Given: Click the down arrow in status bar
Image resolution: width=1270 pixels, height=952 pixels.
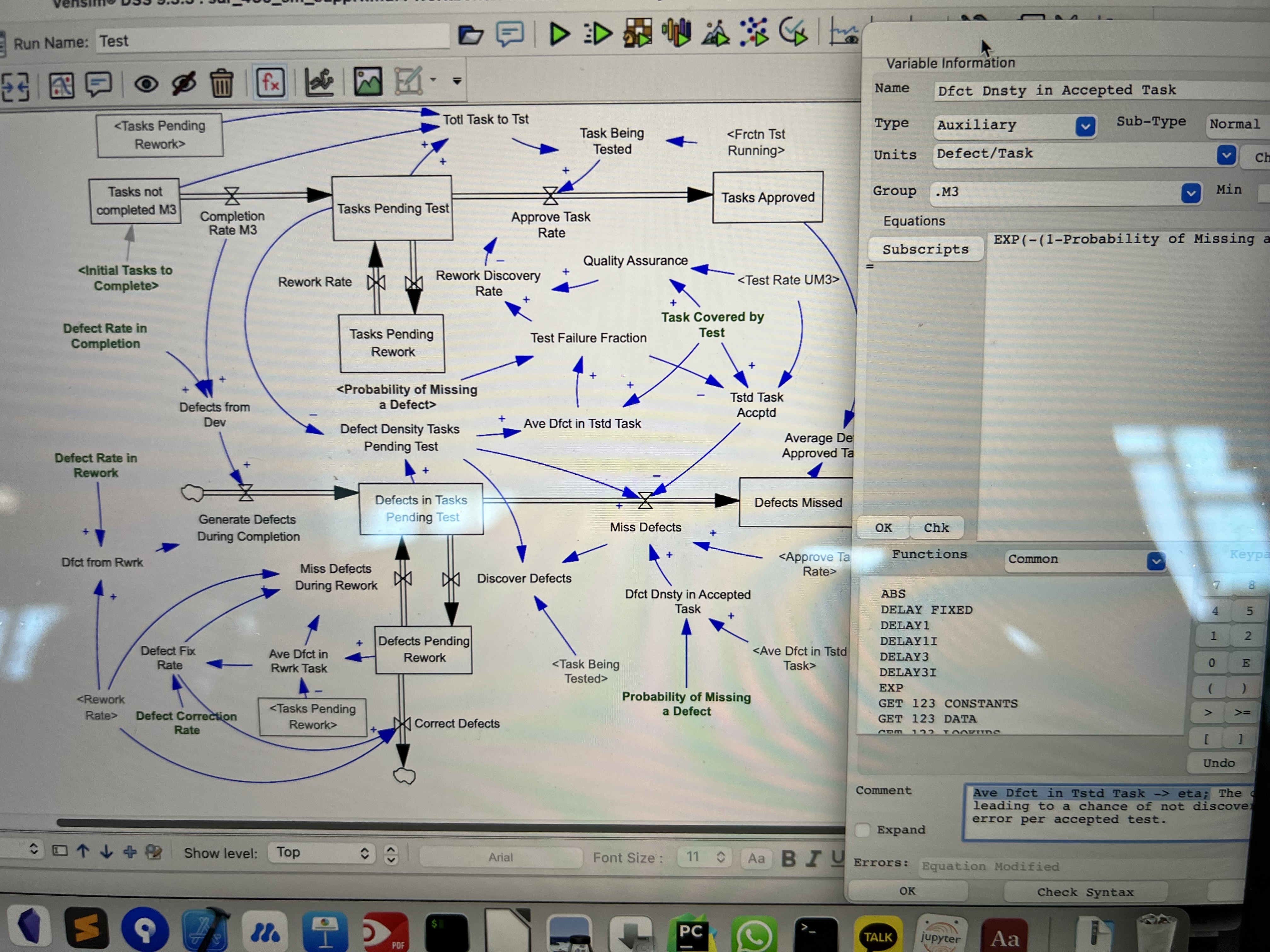Looking at the screenshot, I should point(106,852).
